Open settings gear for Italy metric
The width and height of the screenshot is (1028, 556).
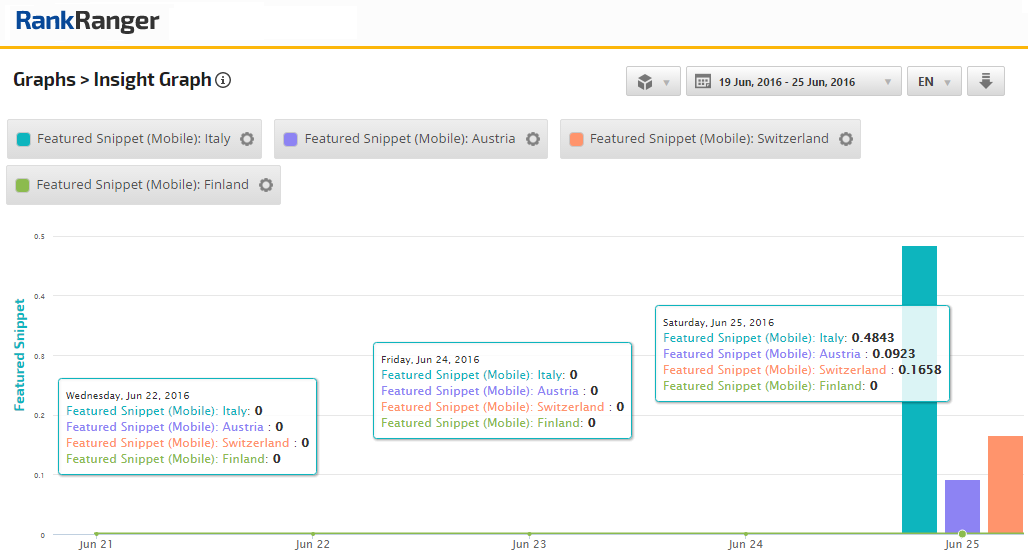[248, 139]
